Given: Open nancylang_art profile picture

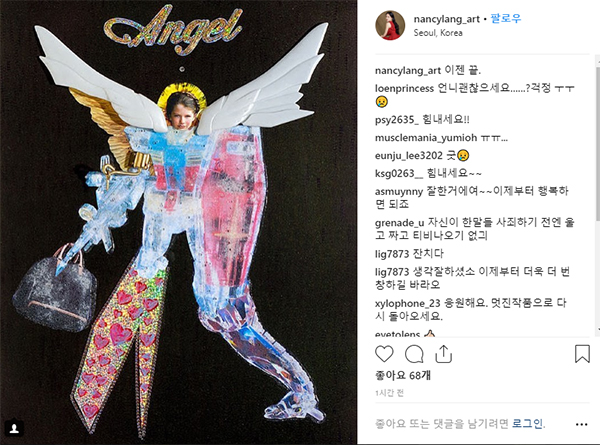Looking at the screenshot, I should [390, 25].
